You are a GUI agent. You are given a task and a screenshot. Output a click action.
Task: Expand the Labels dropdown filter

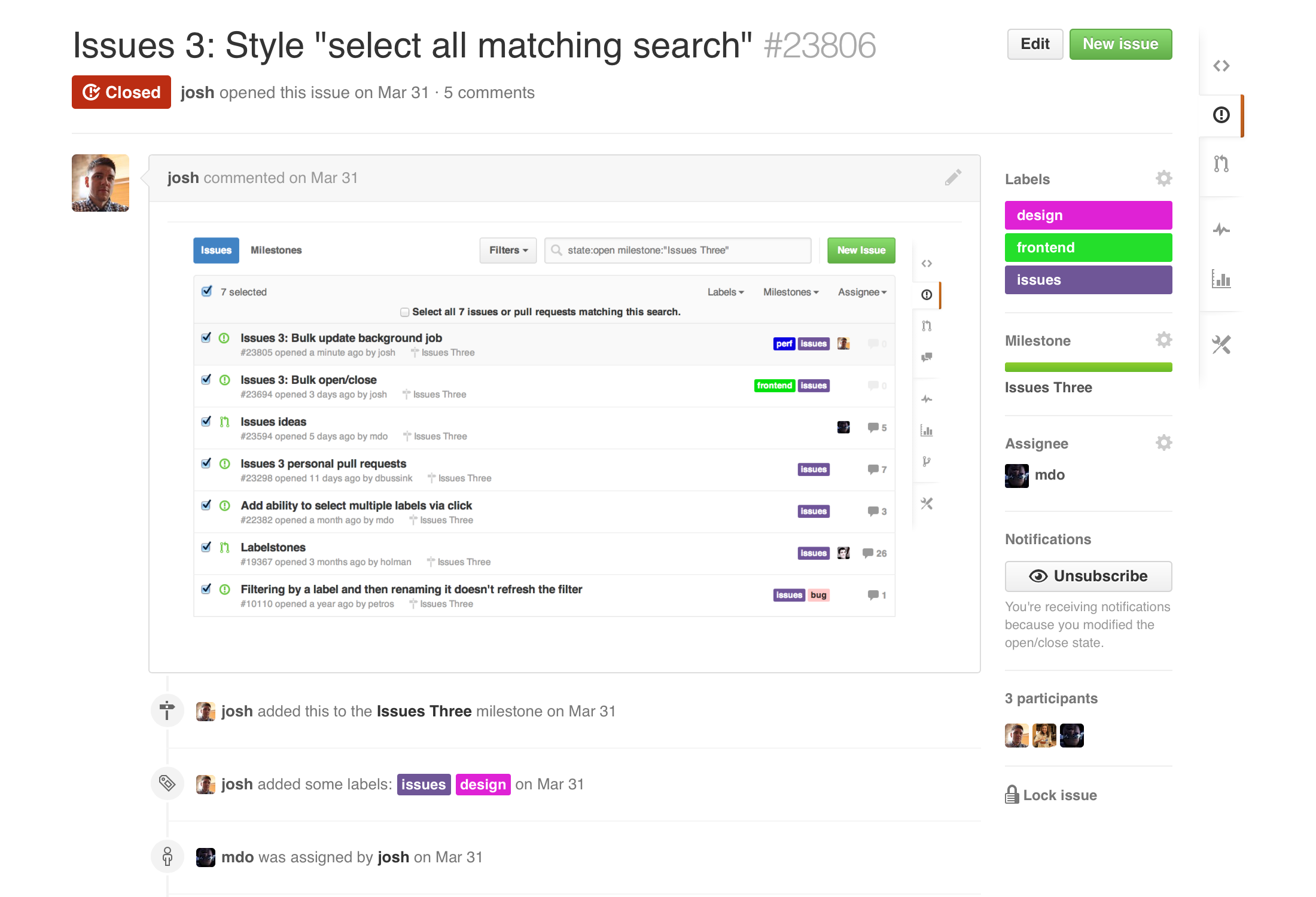(x=723, y=292)
